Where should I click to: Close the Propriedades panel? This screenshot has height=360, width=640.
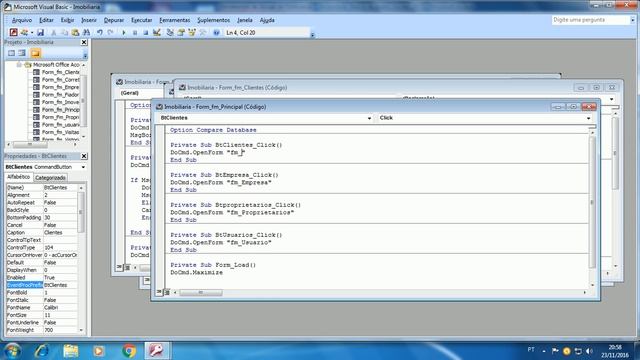tap(84, 156)
